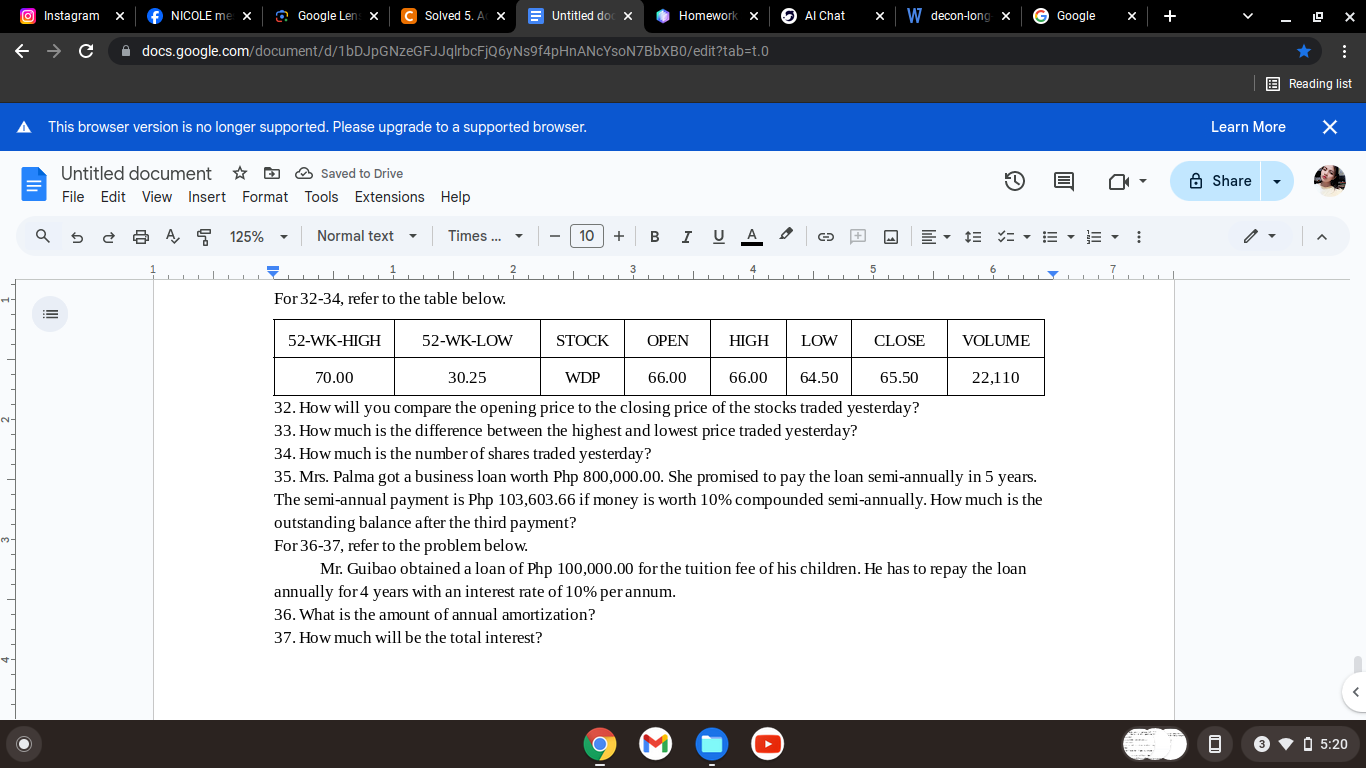Viewport: 1366px width, 768px height.
Task: Insert a link with chain icon
Action: (x=826, y=237)
